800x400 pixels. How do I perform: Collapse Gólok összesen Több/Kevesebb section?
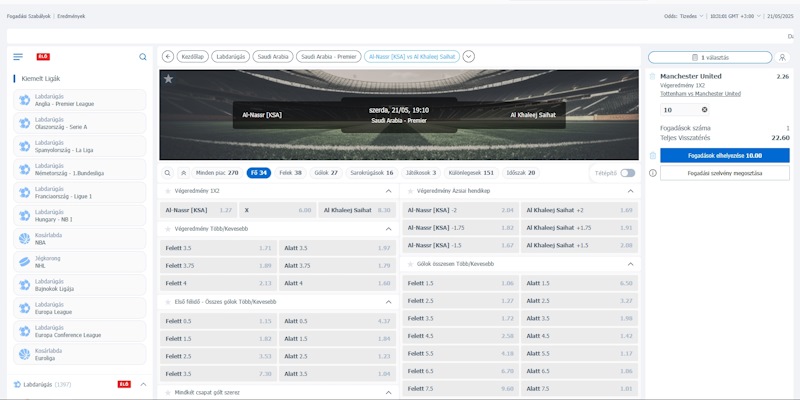pos(631,264)
